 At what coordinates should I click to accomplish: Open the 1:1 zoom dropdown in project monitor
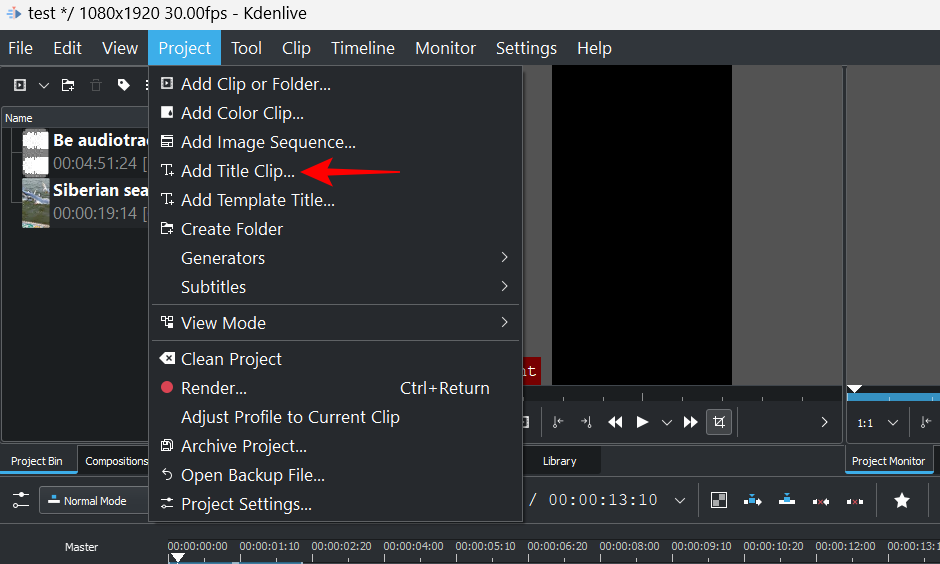coord(877,423)
